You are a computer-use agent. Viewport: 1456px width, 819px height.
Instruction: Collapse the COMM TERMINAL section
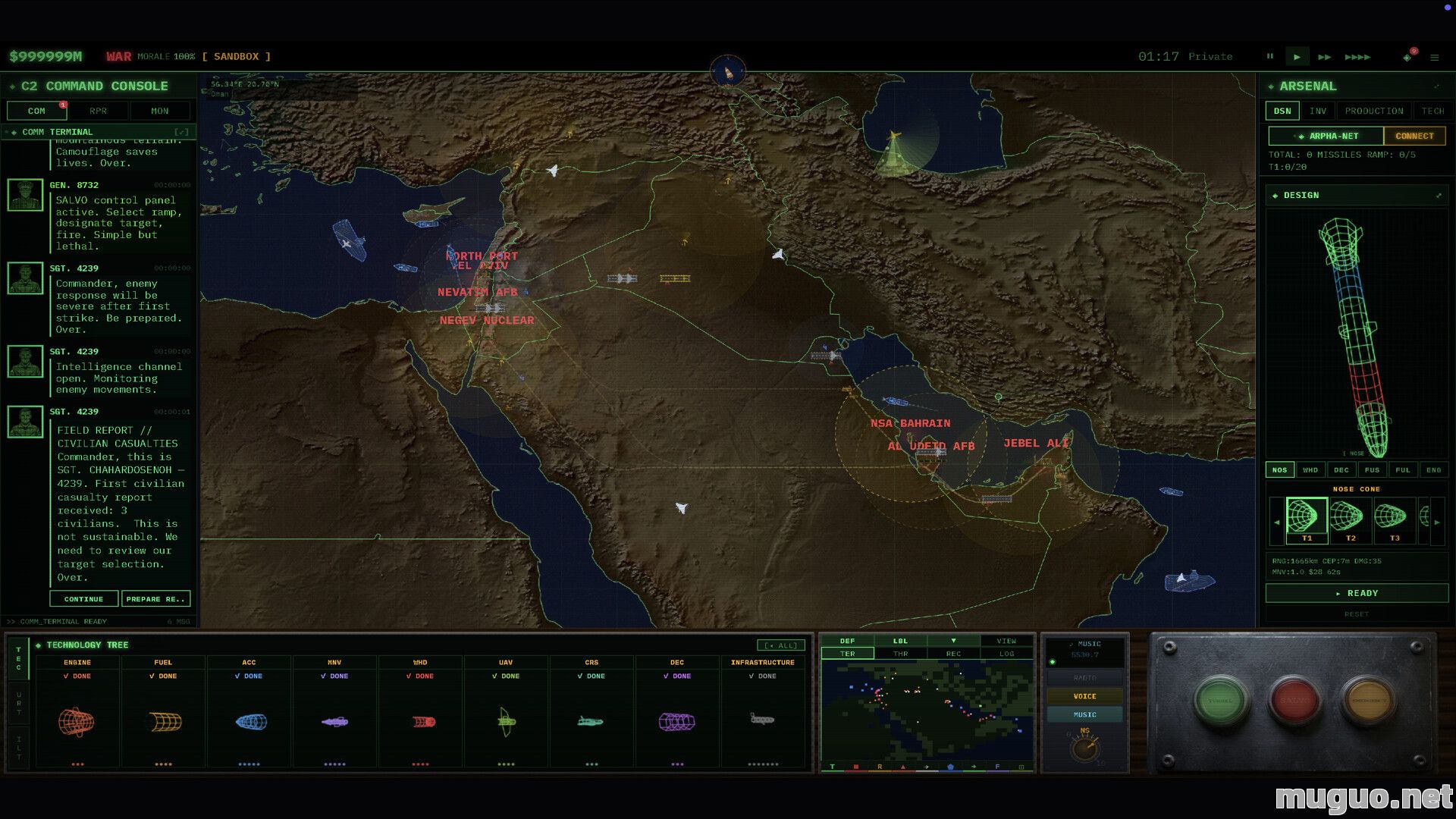pos(181,132)
